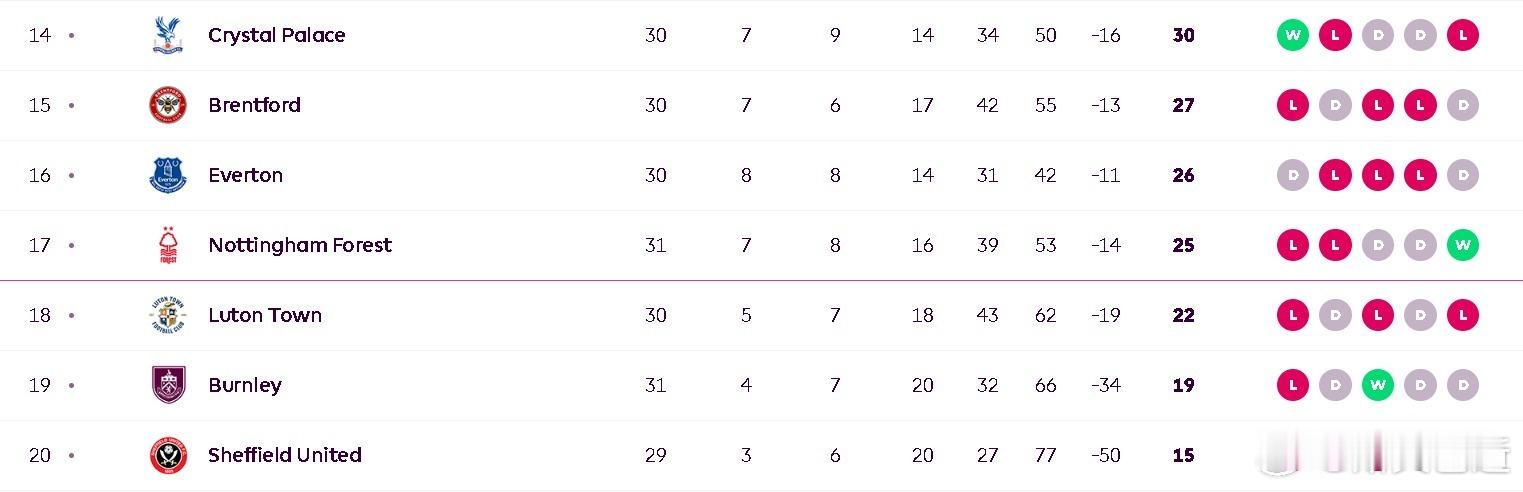Click the Nottingham Forest club crest

[168, 245]
